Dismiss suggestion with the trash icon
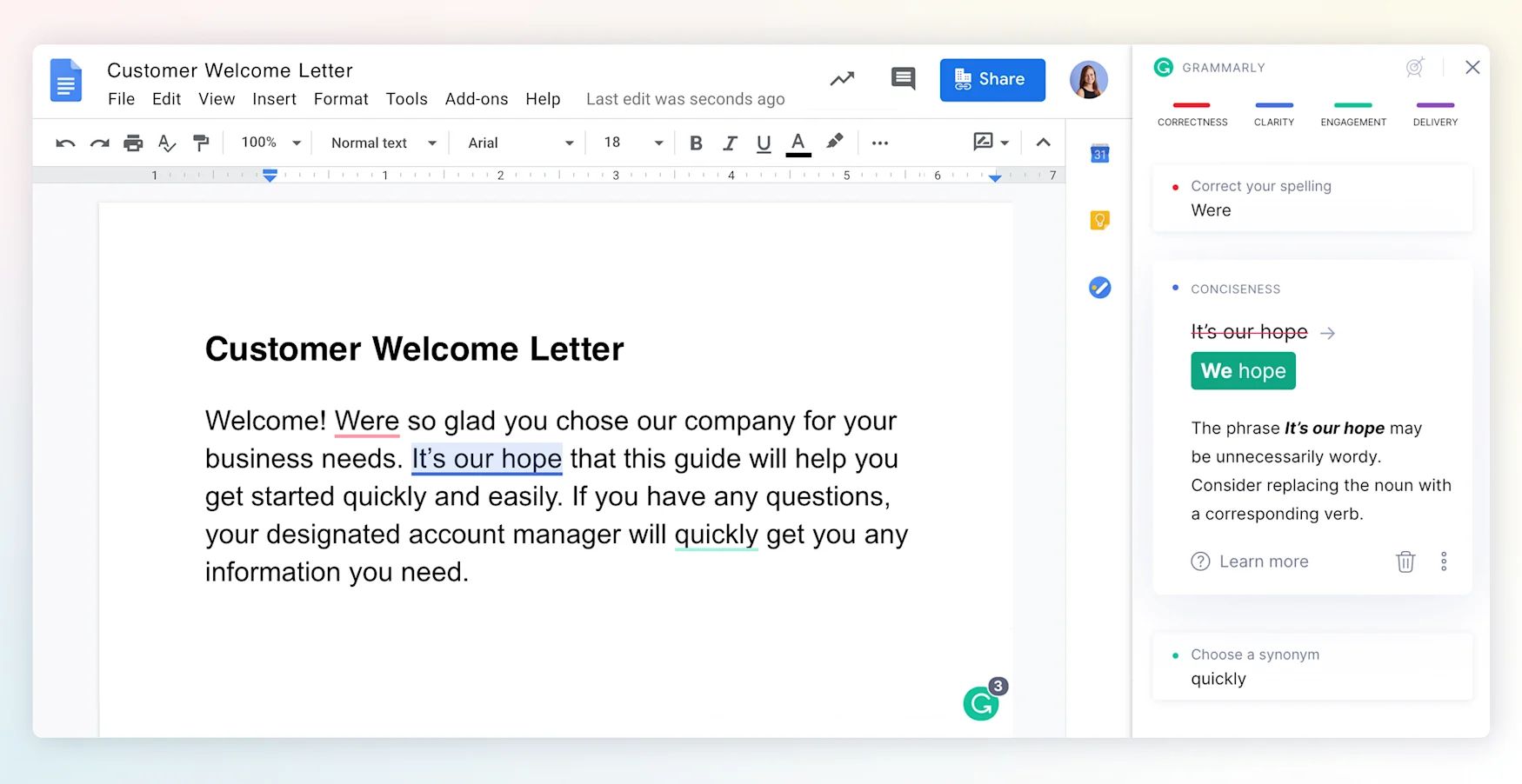 tap(1405, 561)
